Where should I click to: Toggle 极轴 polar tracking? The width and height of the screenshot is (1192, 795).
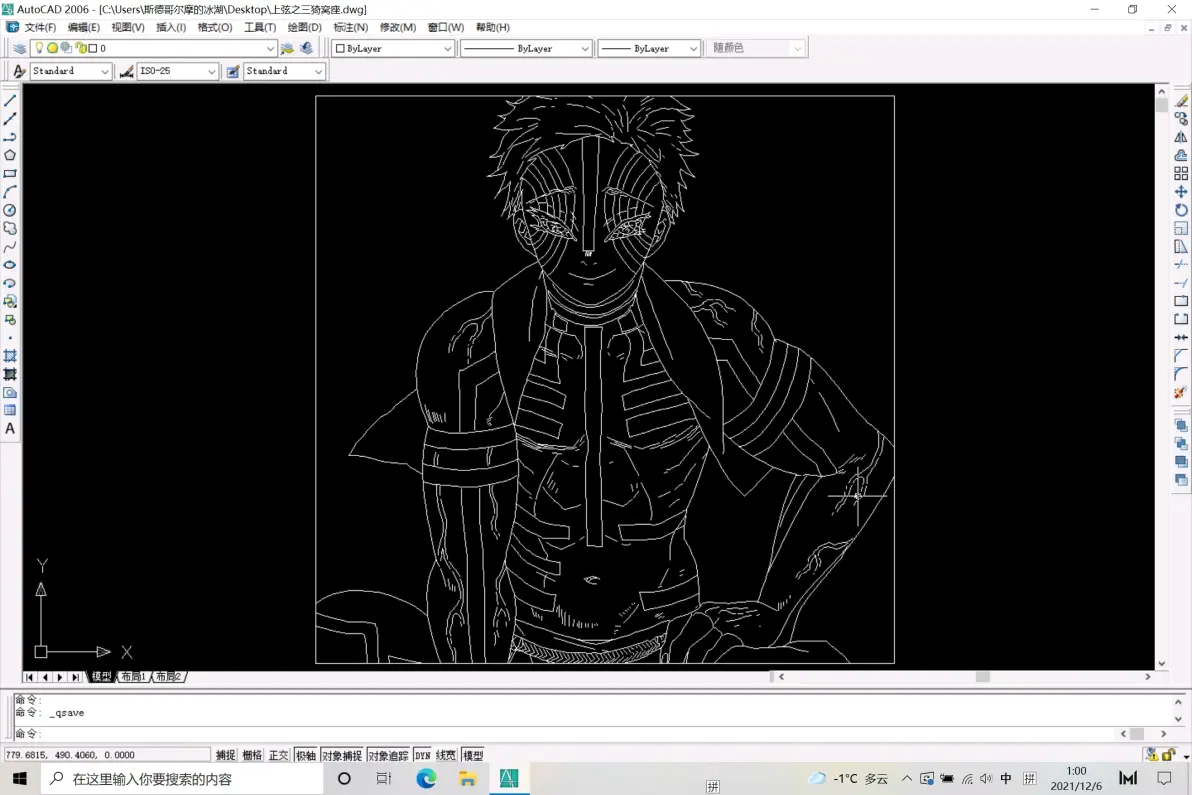306,755
